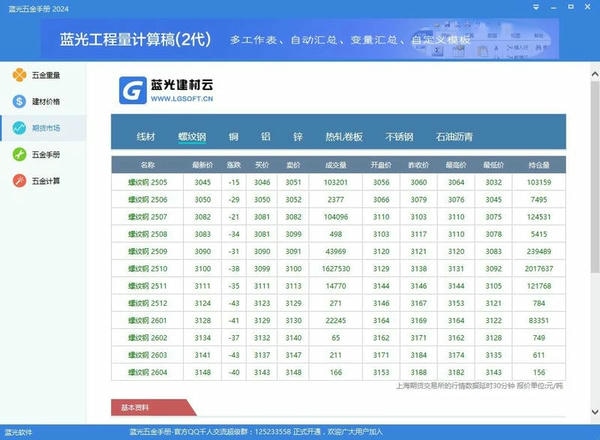Switch to the 铝 tab
The width and height of the screenshot is (600, 440).
point(266,137)
